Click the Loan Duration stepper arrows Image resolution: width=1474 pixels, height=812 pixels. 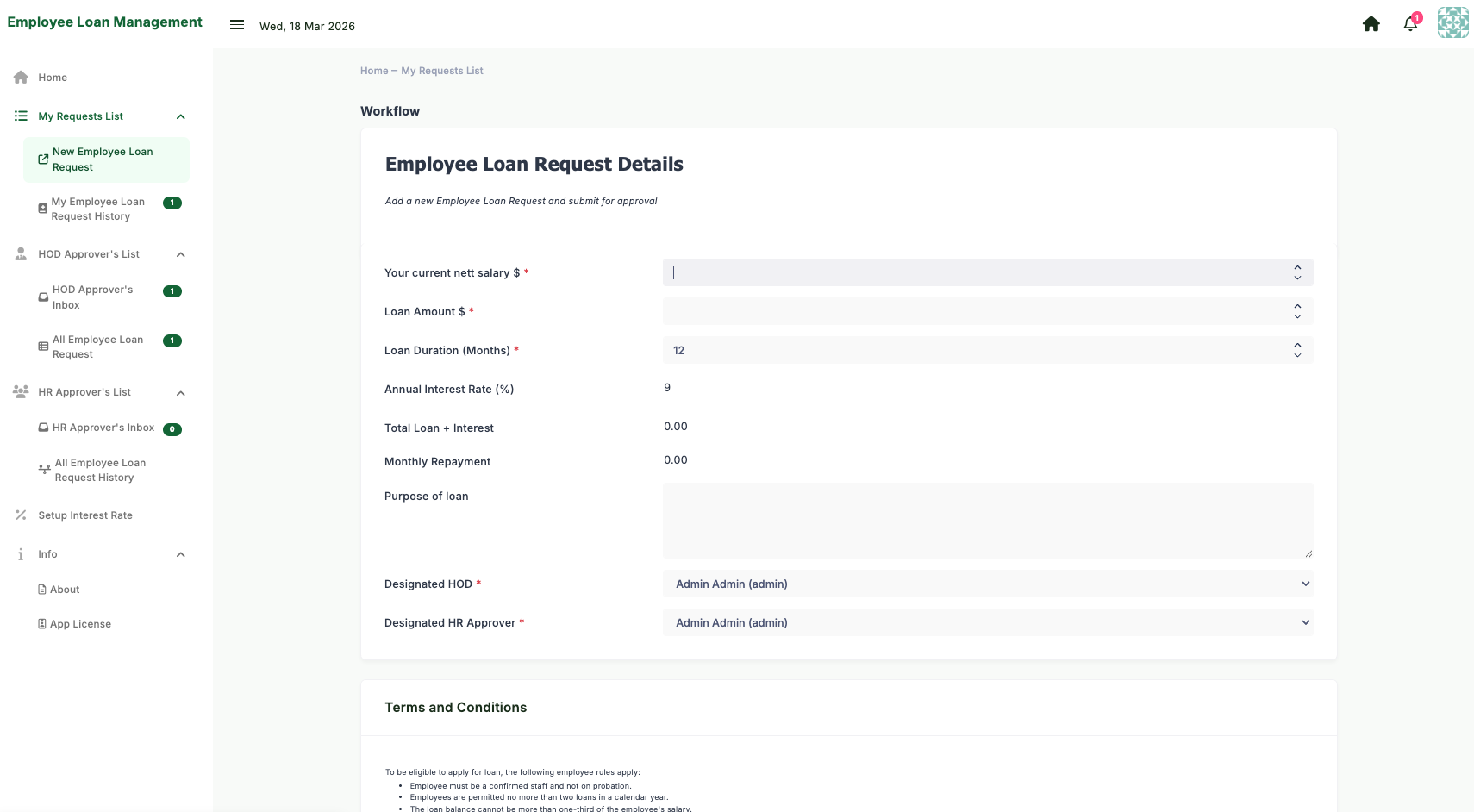pos(1297,350)
